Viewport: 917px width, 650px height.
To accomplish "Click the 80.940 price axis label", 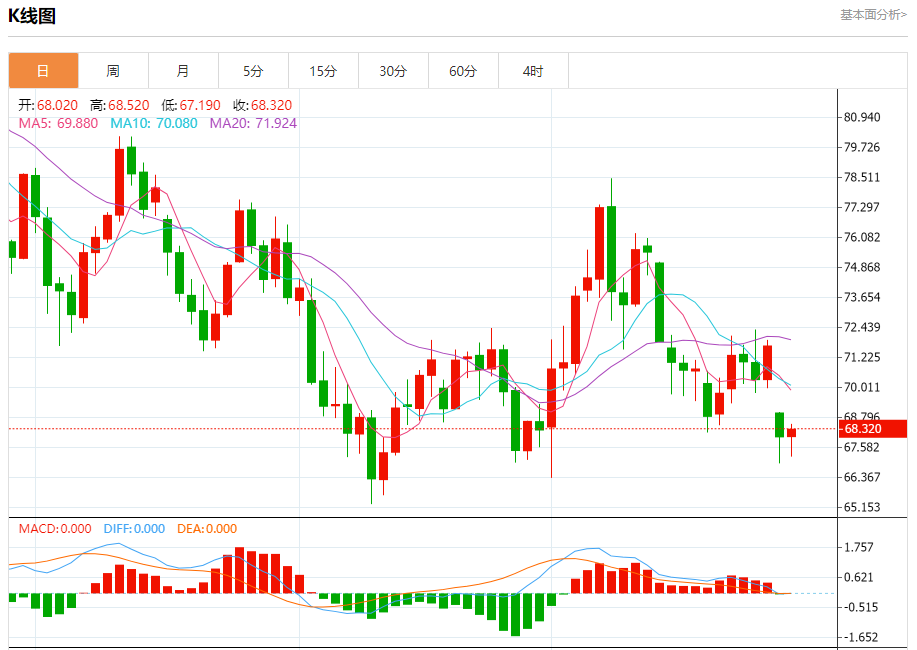I will pyautogui.click(x=861, y=117).
